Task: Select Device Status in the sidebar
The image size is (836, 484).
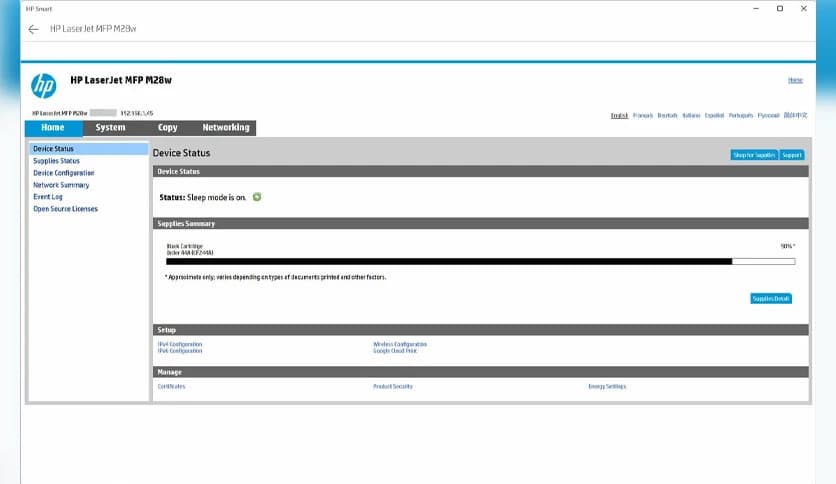Action: 89,149
